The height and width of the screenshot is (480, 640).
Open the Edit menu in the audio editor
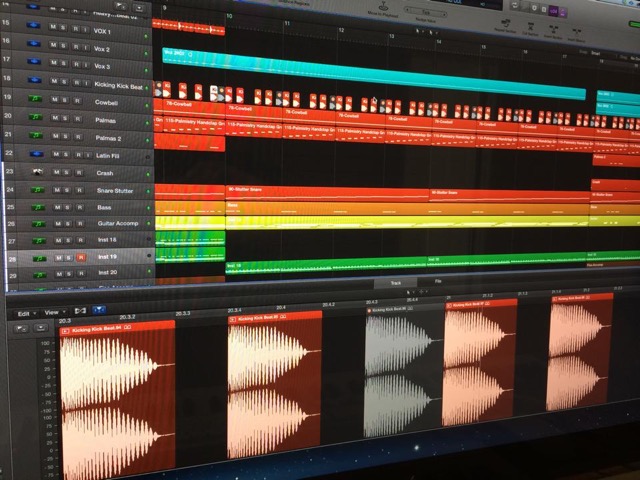point(24,312)
